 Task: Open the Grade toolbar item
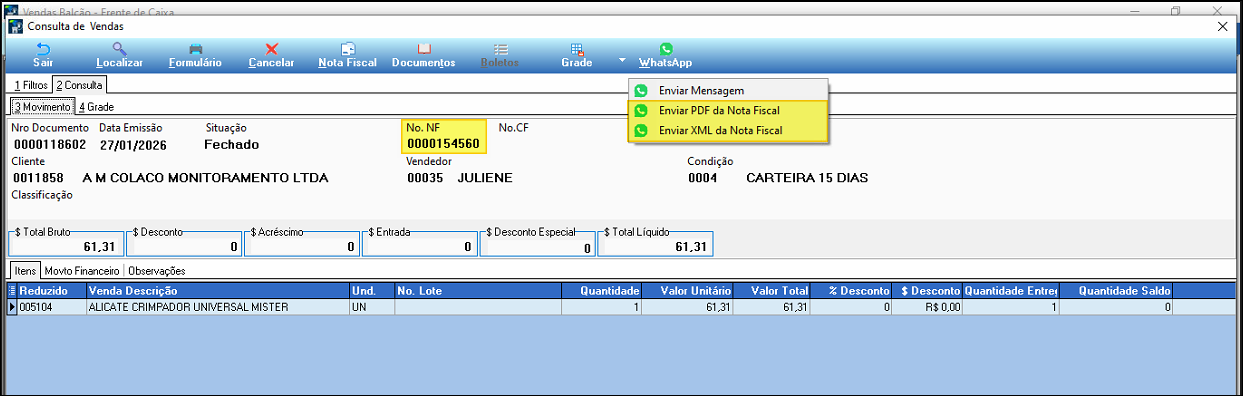(x=576, y=55)
